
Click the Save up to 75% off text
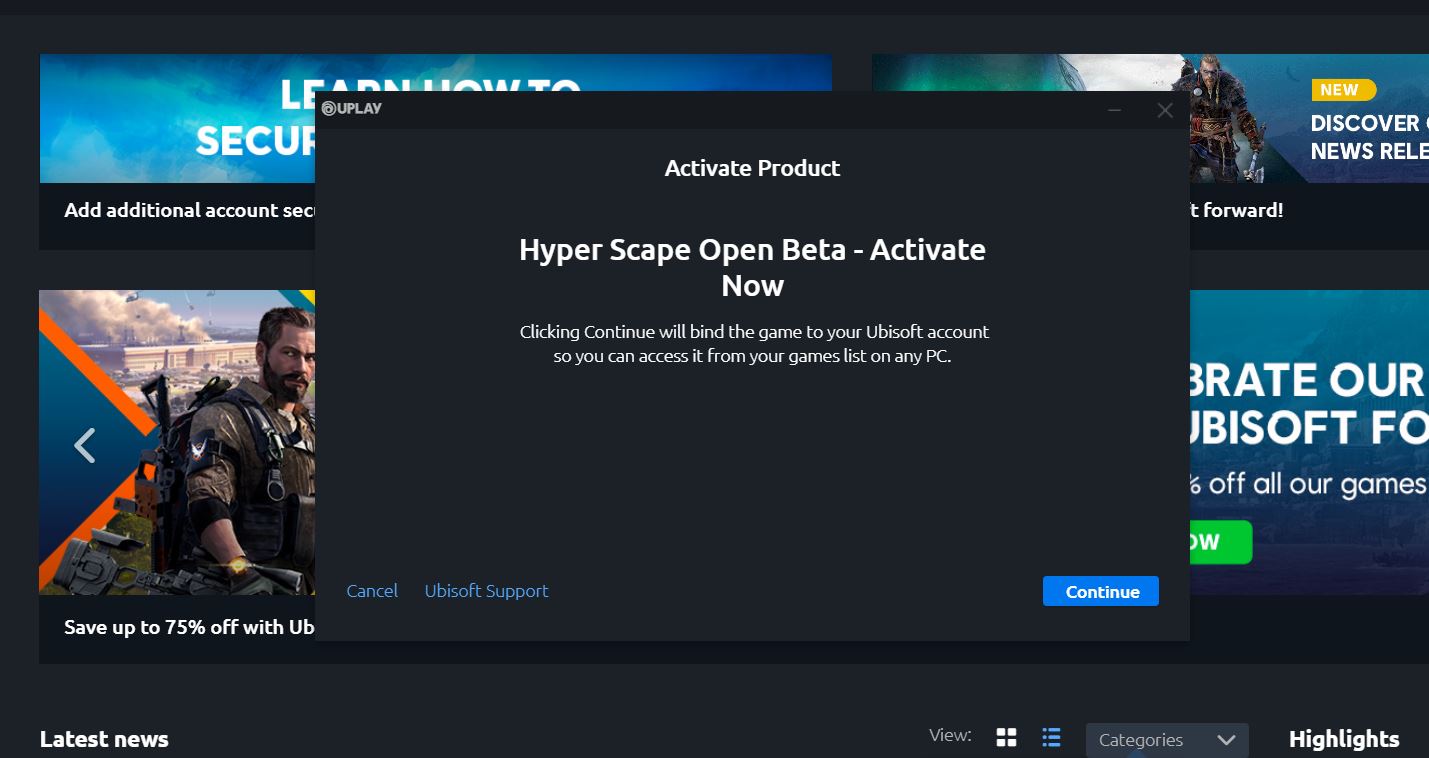tap(188, 627)
